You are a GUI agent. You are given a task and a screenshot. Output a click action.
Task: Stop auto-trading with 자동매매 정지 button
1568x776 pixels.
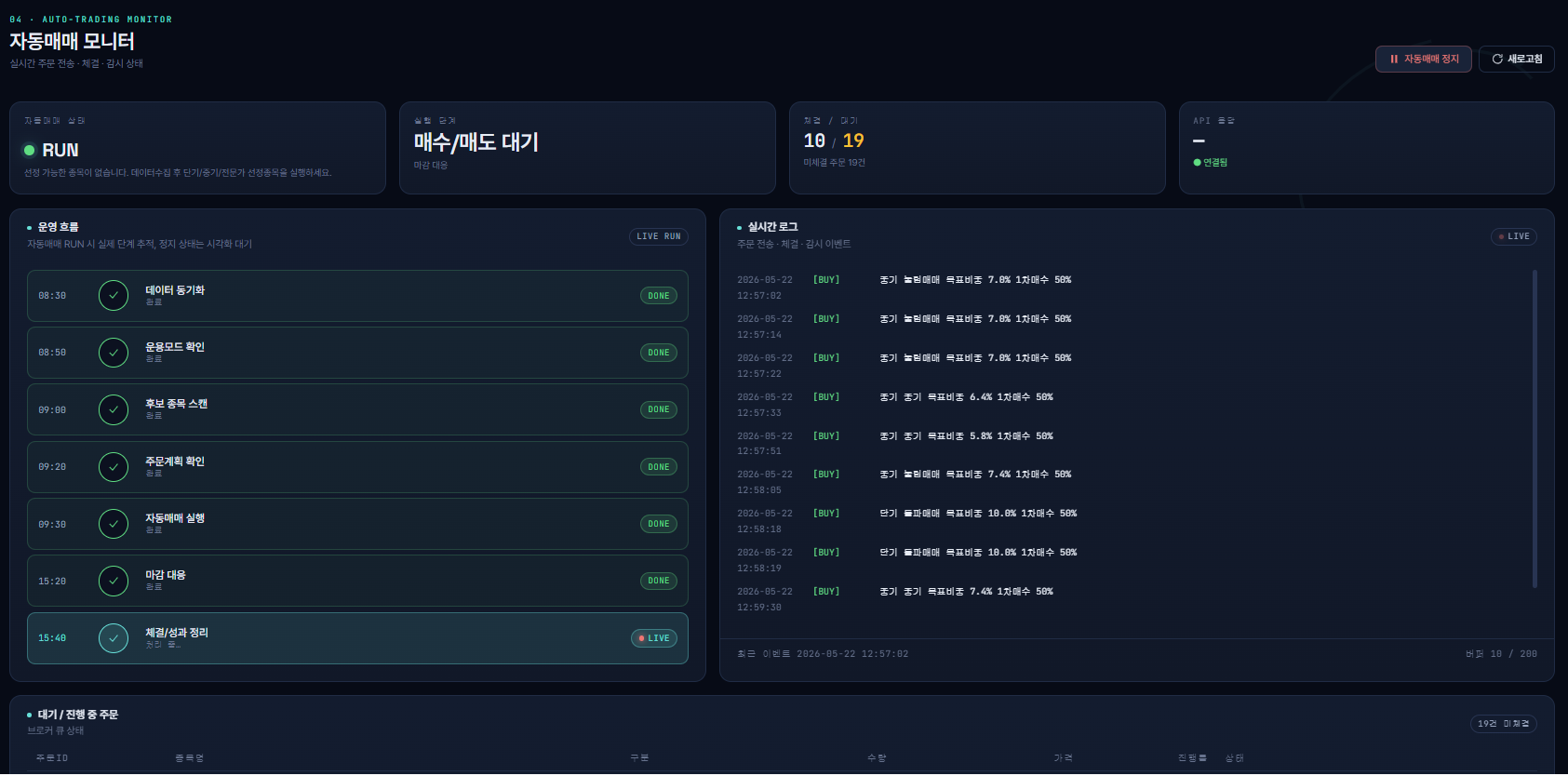tap(1424, 59)
